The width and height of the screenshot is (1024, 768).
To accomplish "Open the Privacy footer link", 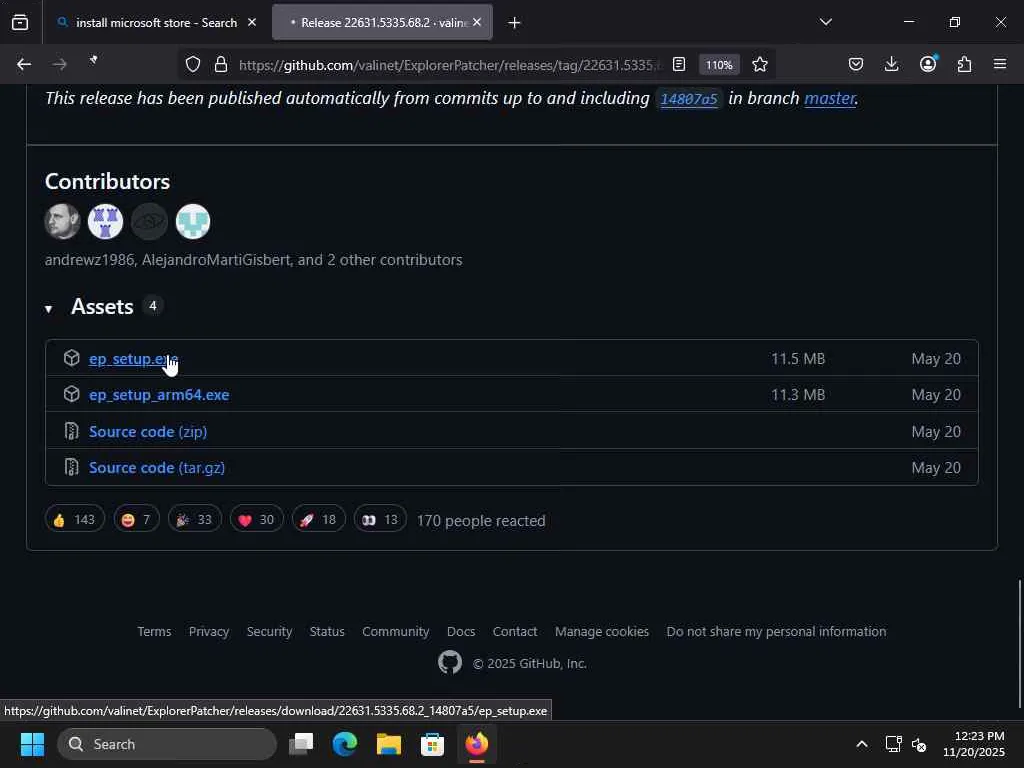I will click(209, 632).
